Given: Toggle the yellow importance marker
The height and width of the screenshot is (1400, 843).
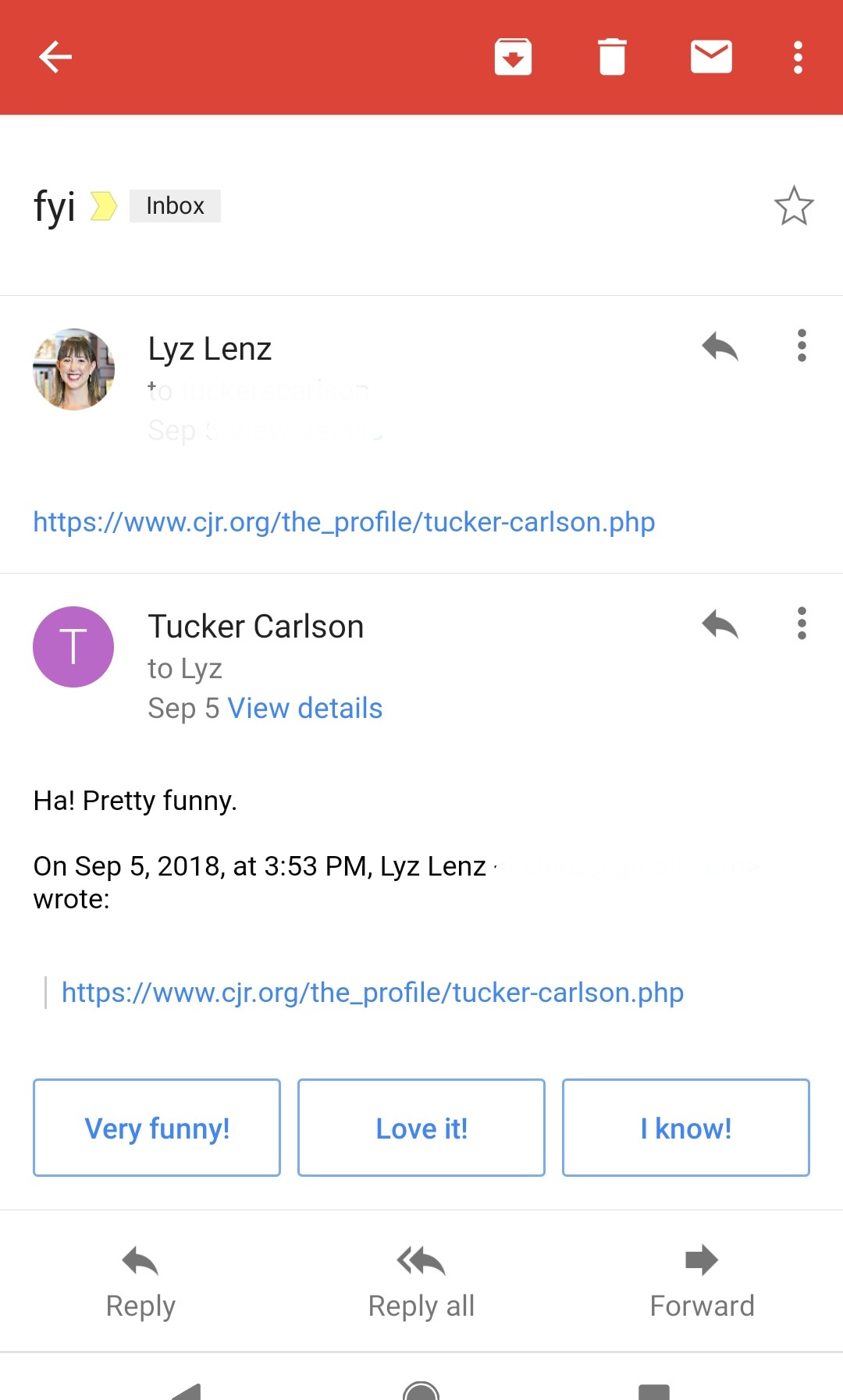Looking at the screenshot, I should tap(103, 206).
